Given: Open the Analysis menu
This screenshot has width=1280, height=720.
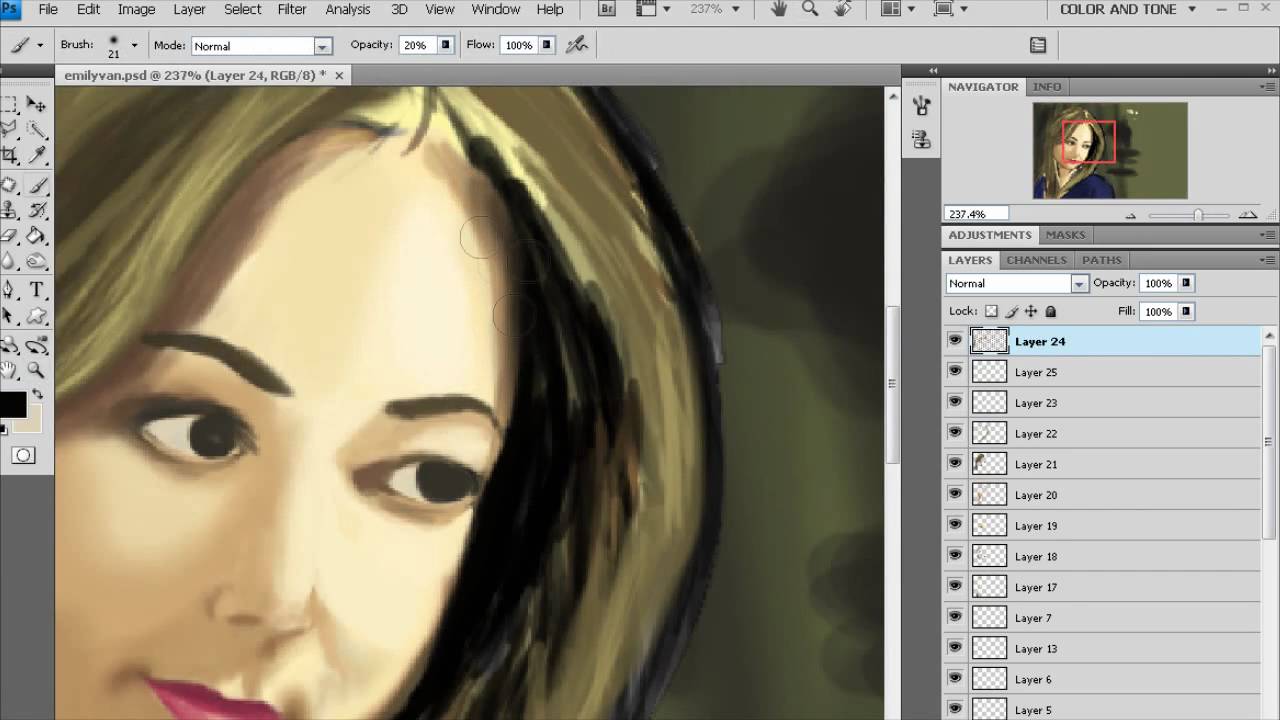Looking at the screenshot, I should 348,9.
